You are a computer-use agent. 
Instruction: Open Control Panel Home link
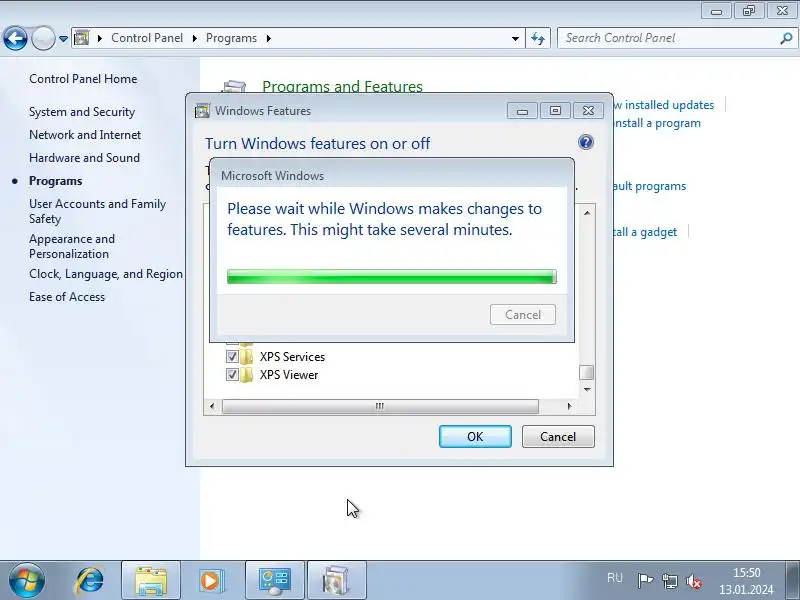pos(83,79)
